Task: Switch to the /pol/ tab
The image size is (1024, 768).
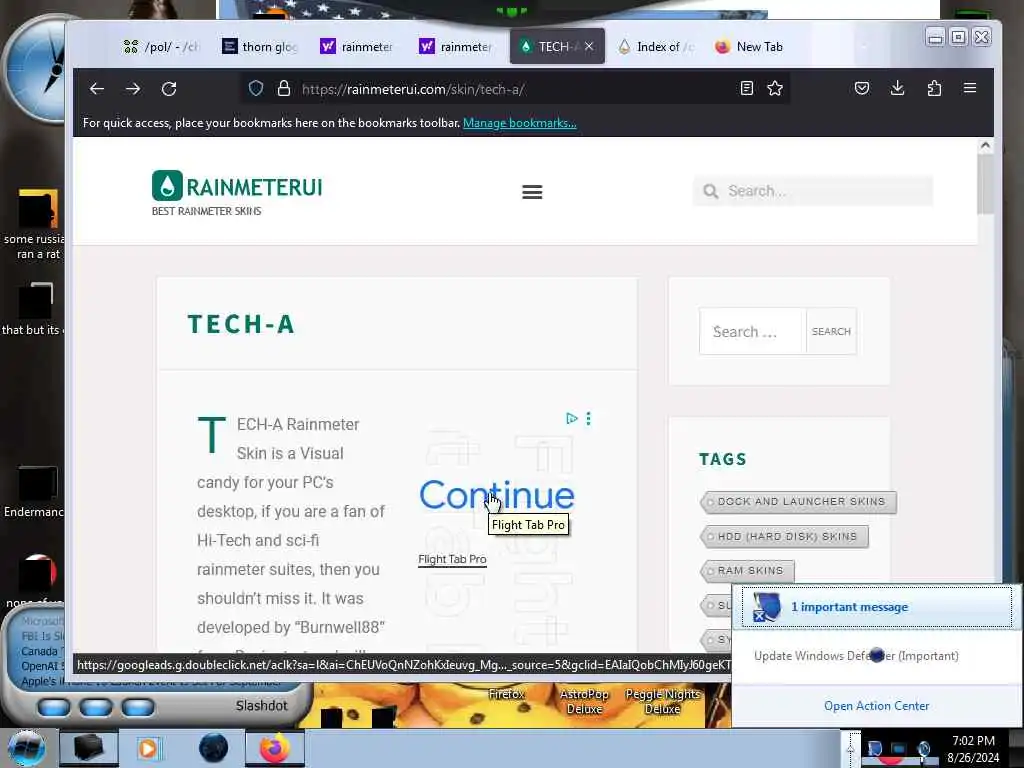Action: [x=161, y=46]
